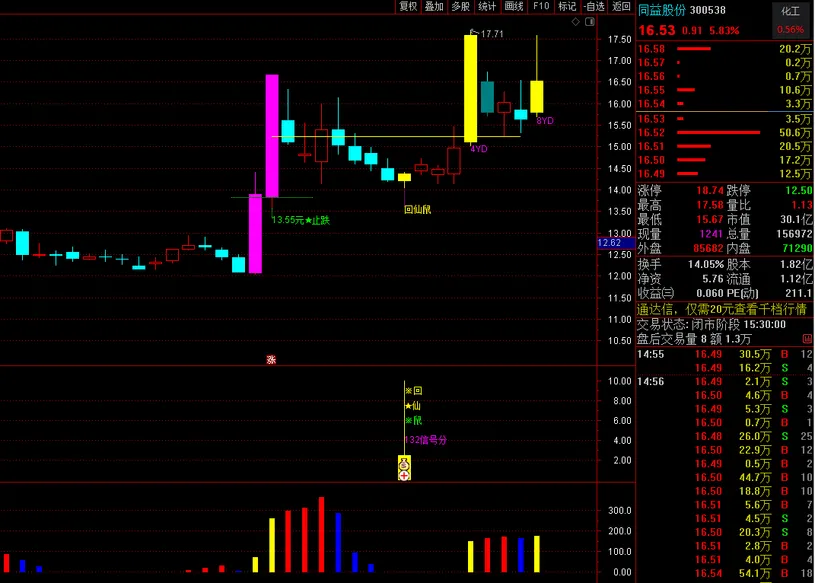Click the 涨停 18.74 value
The width and height of the screenshot is (815, 583).
pyautogui.click(x=709, y=190)
